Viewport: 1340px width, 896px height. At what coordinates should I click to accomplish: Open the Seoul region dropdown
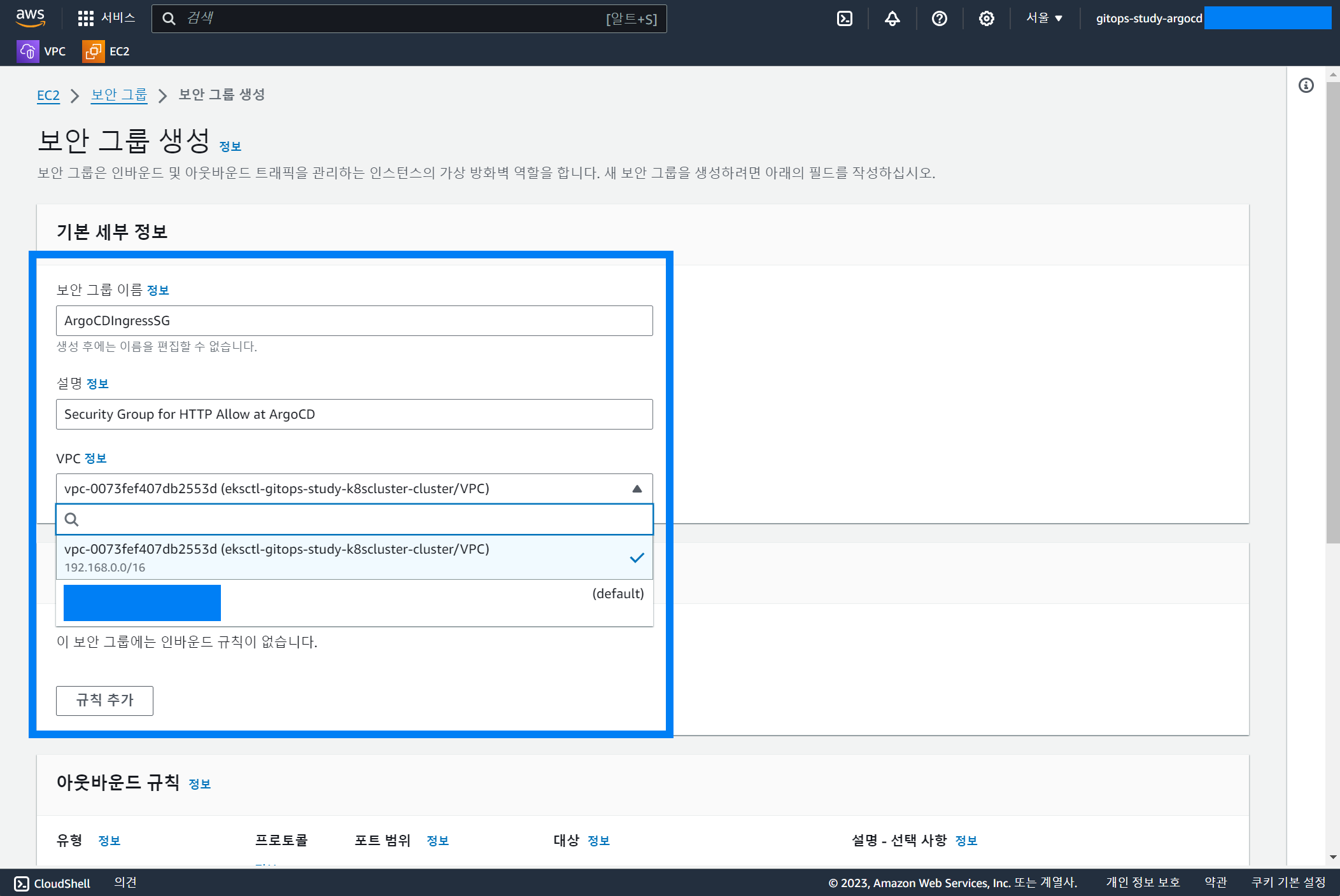[x=1044, y=18]
